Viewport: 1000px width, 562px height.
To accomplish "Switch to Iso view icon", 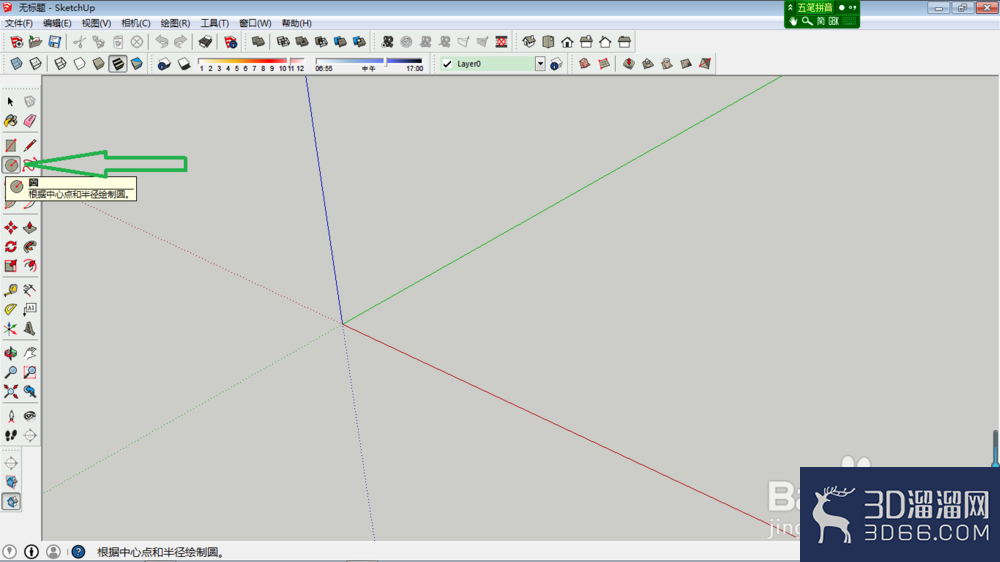I will tap(529, 42).
